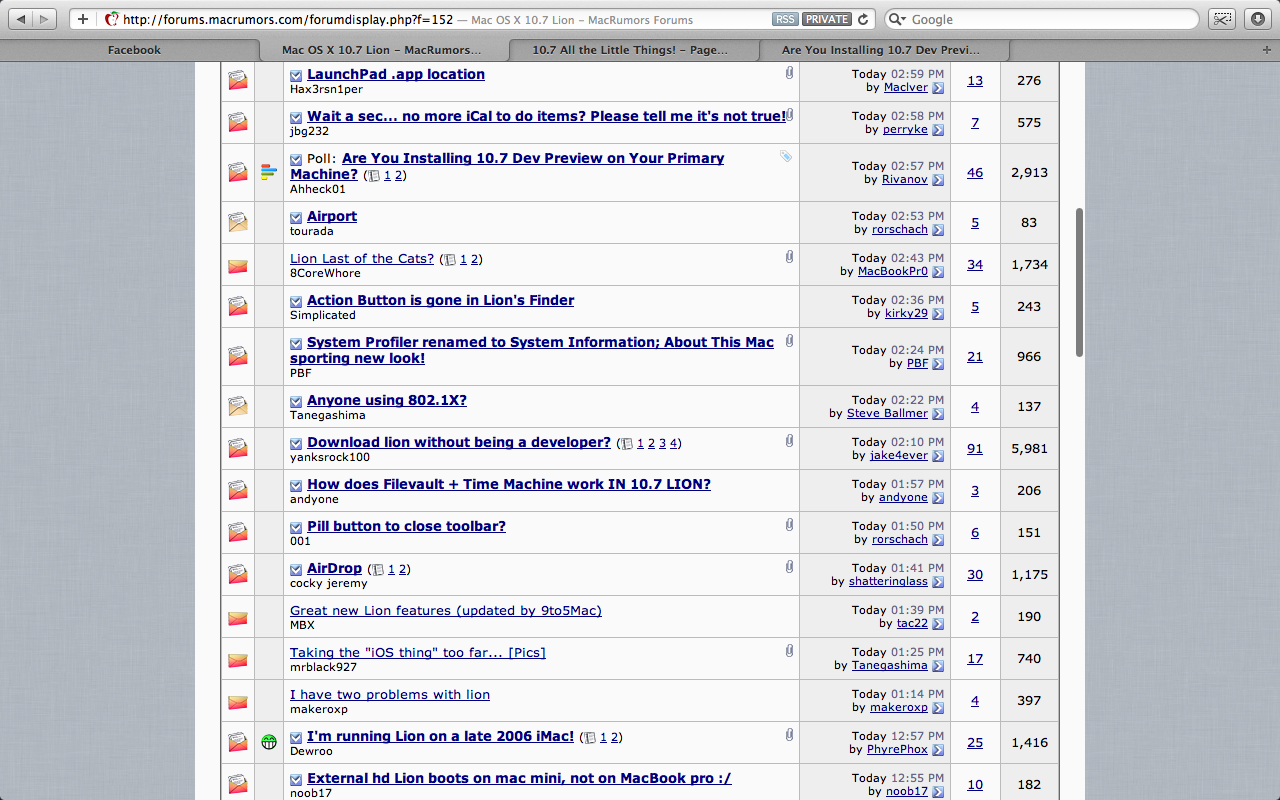Click the Google search field
Viewport: 1280px width, 800px height.
tap(1040, 19)
